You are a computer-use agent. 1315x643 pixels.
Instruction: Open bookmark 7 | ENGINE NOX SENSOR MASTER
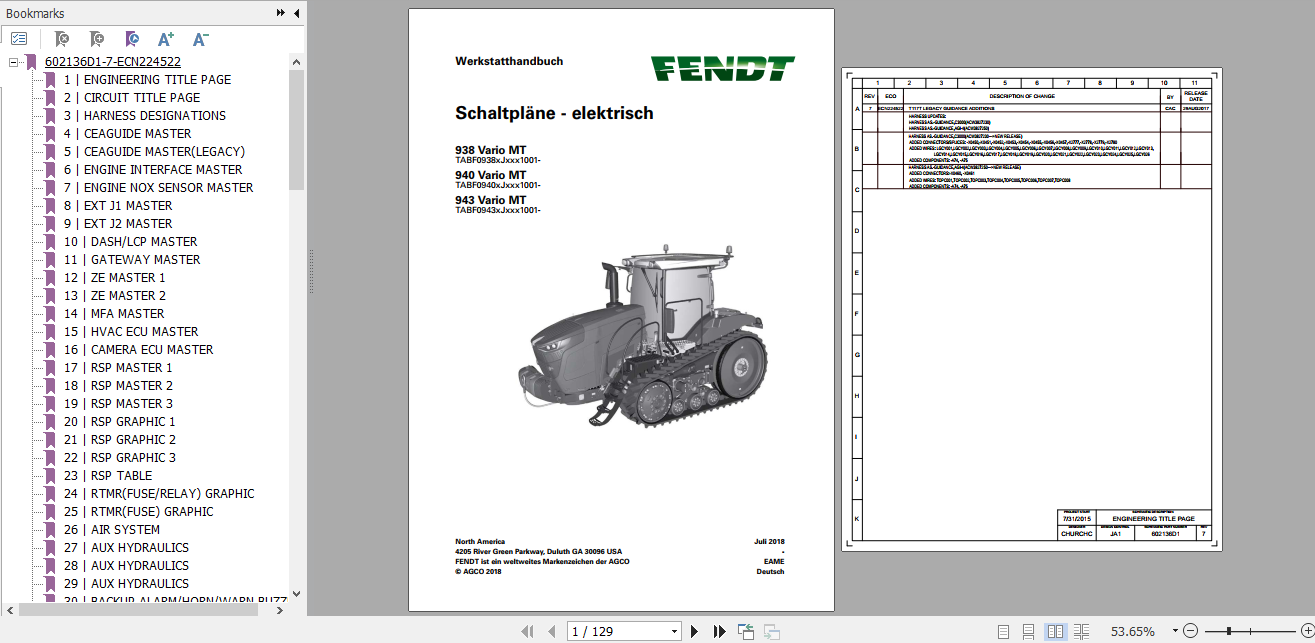(158, 188)
